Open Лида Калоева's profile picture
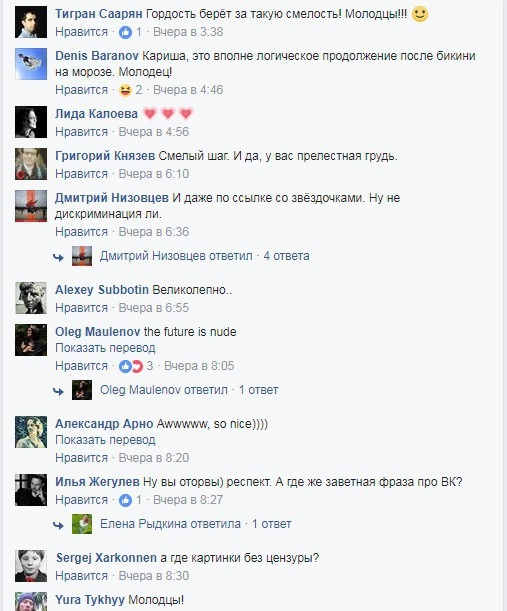 click(x=31, y=122)
